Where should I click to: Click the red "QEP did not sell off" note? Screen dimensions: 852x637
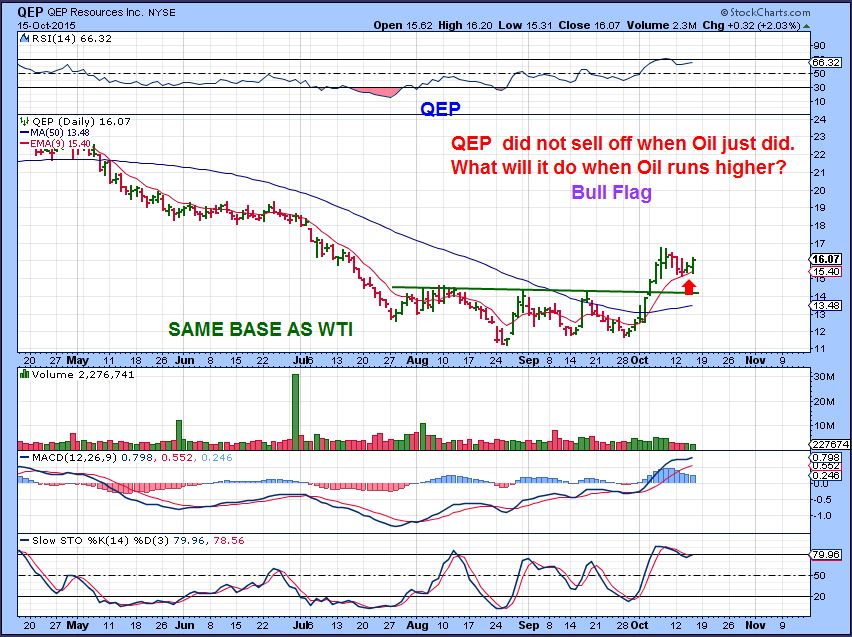pos(623,143)
